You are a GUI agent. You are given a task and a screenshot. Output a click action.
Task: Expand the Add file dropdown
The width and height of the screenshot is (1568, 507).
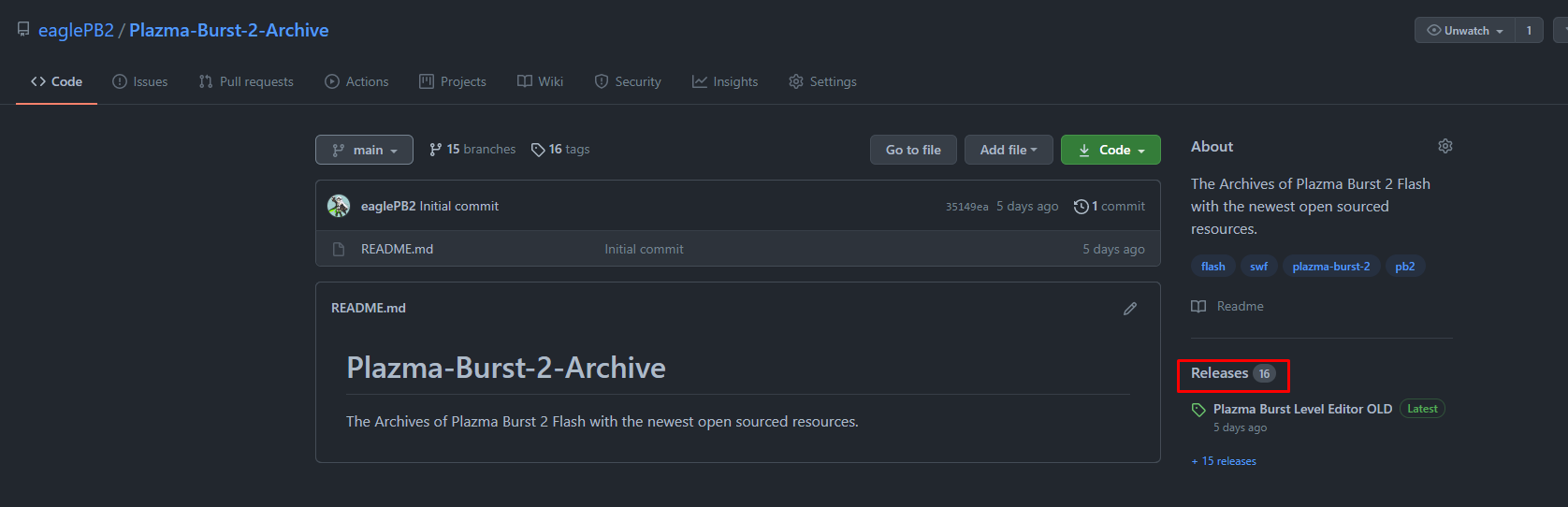[x=1009, y=150]
